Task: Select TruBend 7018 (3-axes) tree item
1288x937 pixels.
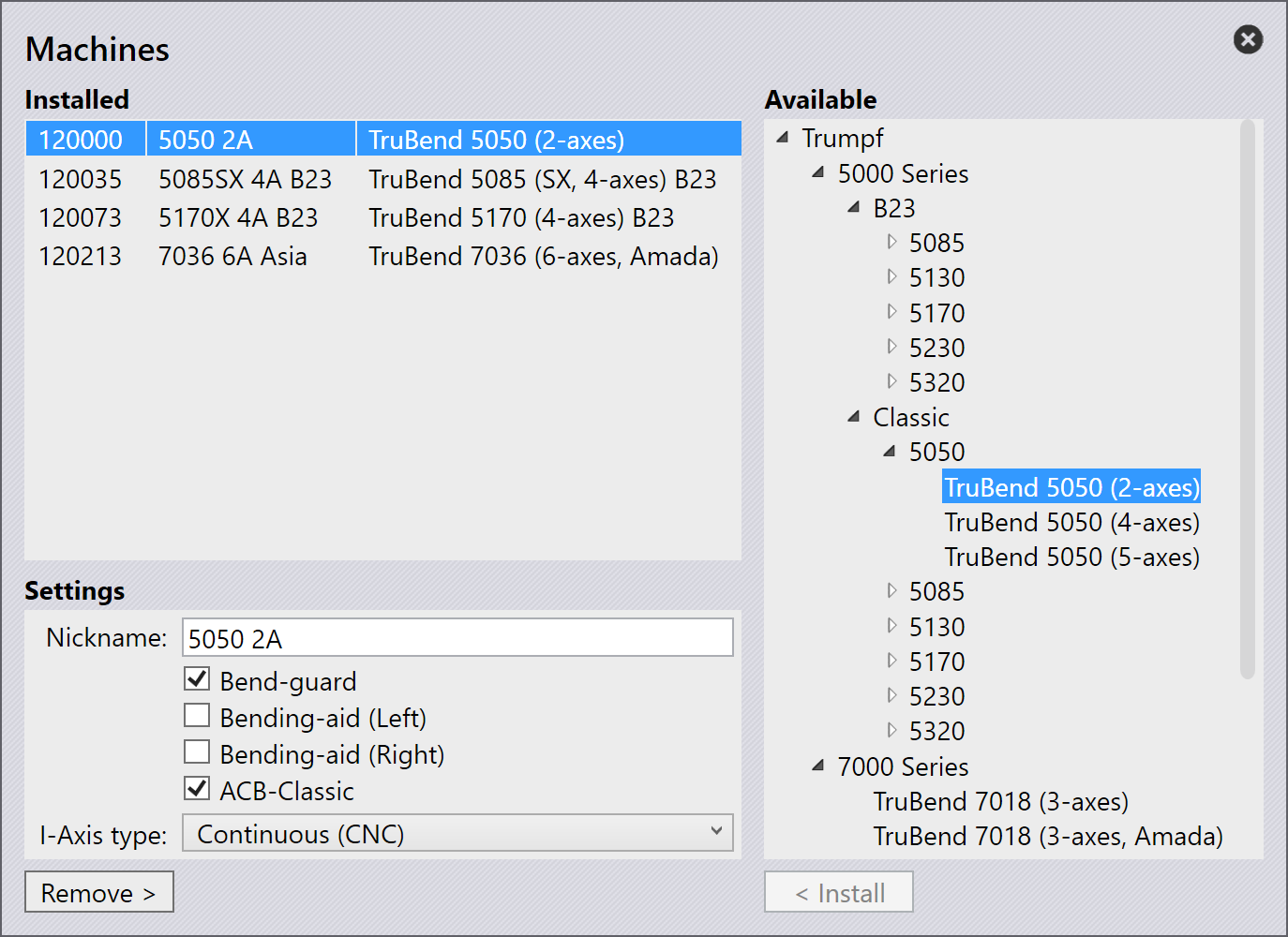Action: [1000, 801]
